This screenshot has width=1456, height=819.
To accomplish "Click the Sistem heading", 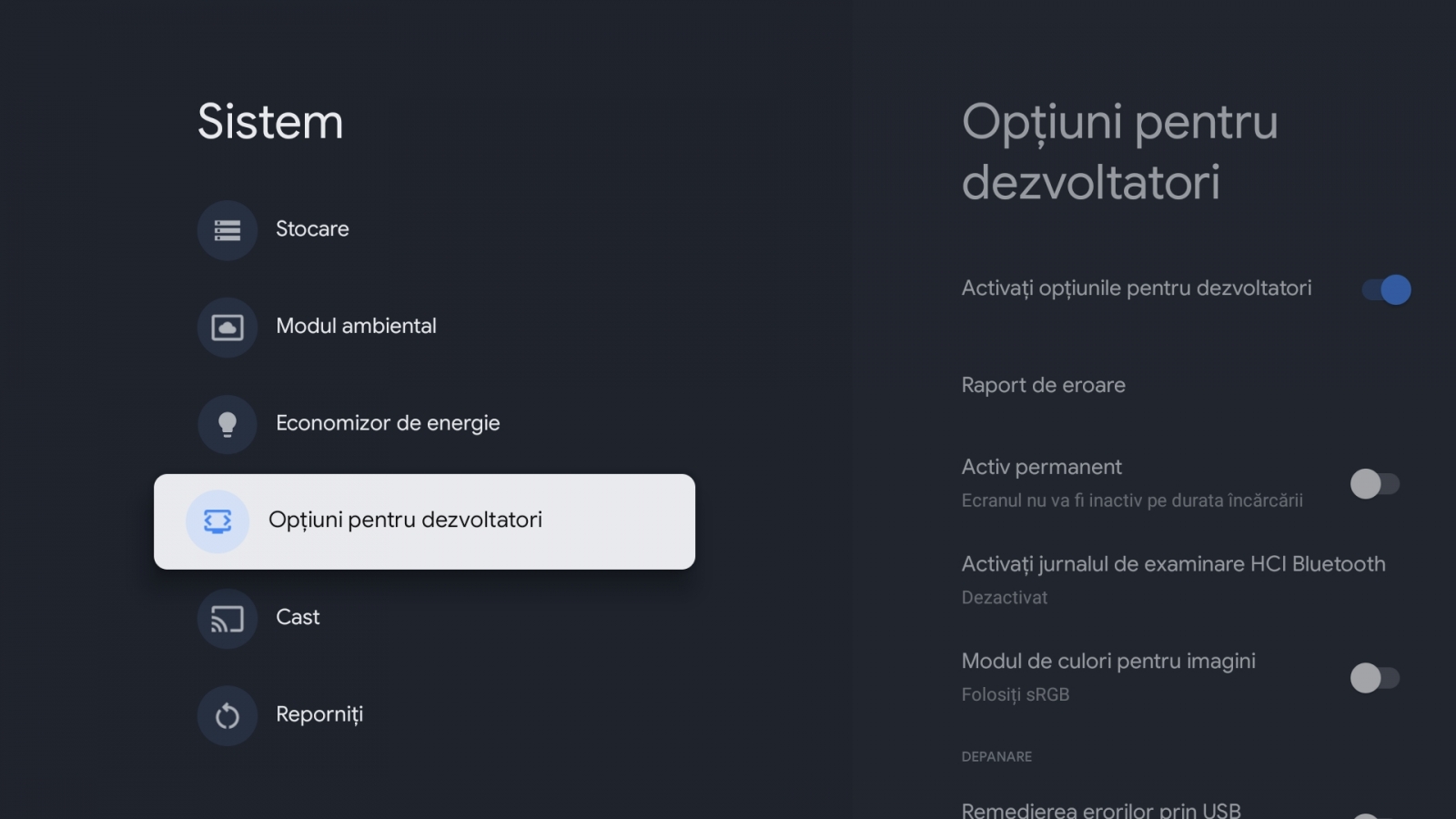I will pyautogui.click(x=270, y=122).
